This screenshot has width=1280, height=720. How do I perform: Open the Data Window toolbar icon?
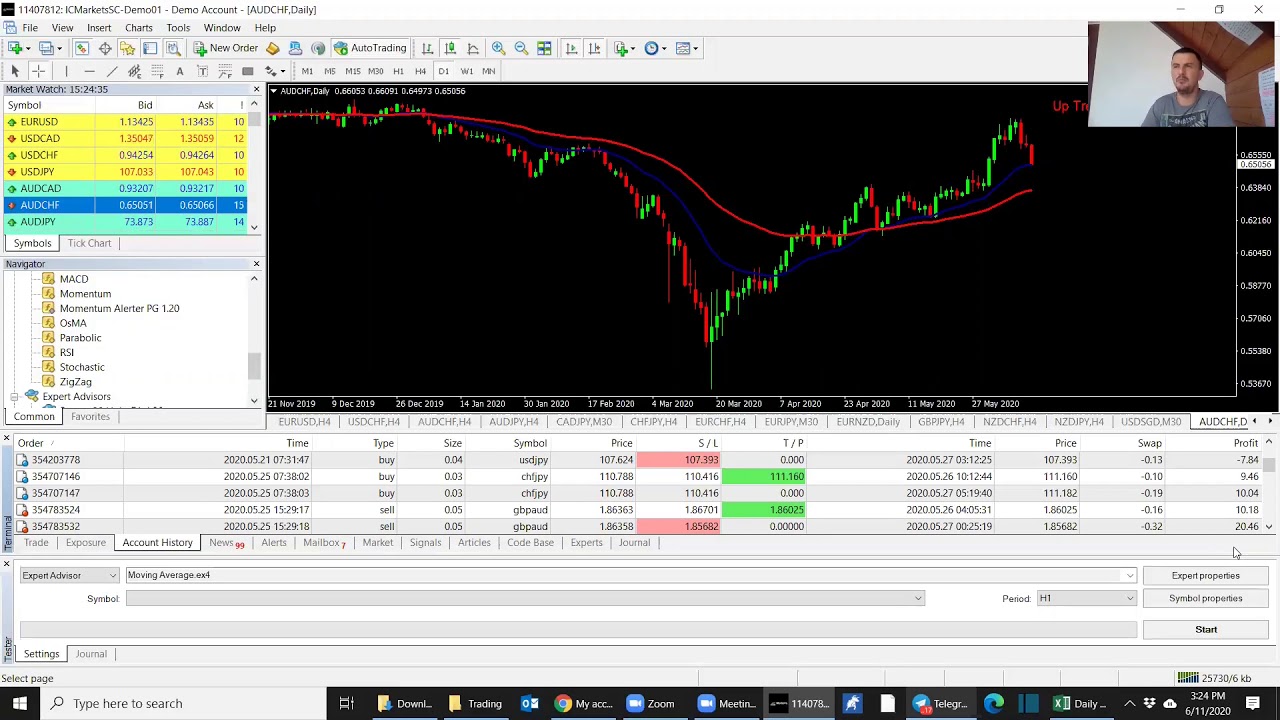click(105, 48)
